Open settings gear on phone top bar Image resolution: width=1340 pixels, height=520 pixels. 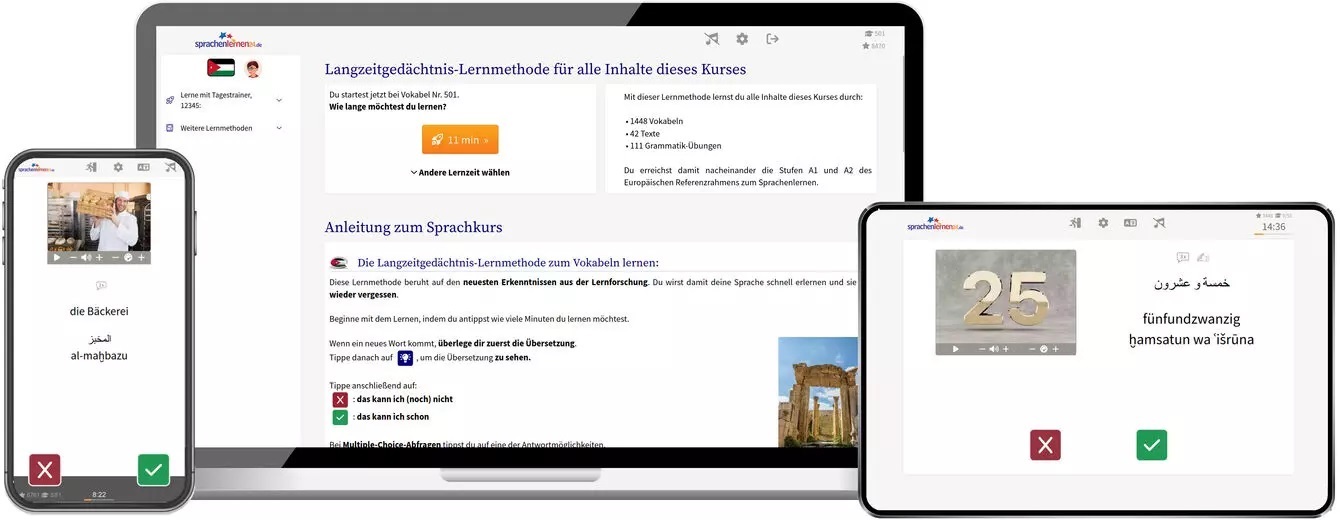(118, 167)
